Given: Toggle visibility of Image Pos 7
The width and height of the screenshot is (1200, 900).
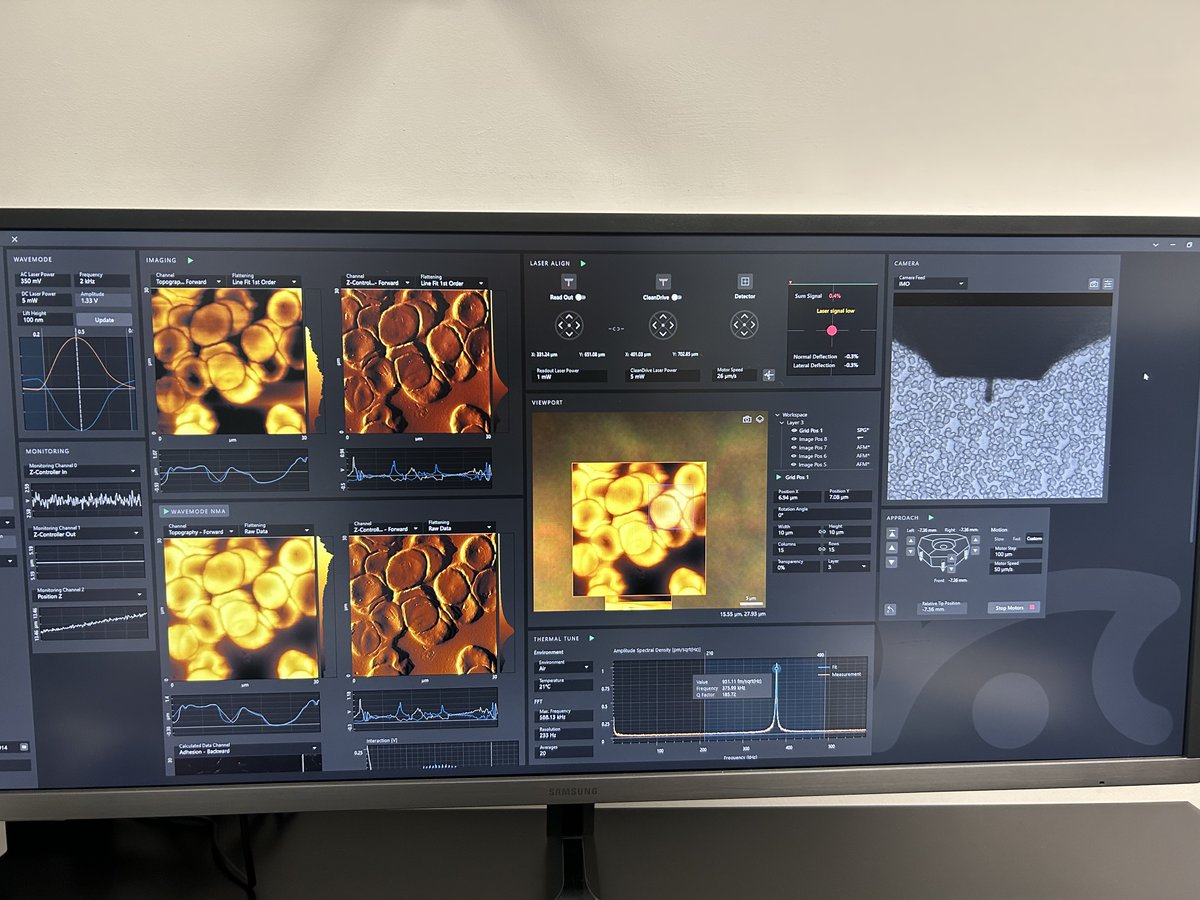Looking at the screenshot, I should click(x=793, y=448).
